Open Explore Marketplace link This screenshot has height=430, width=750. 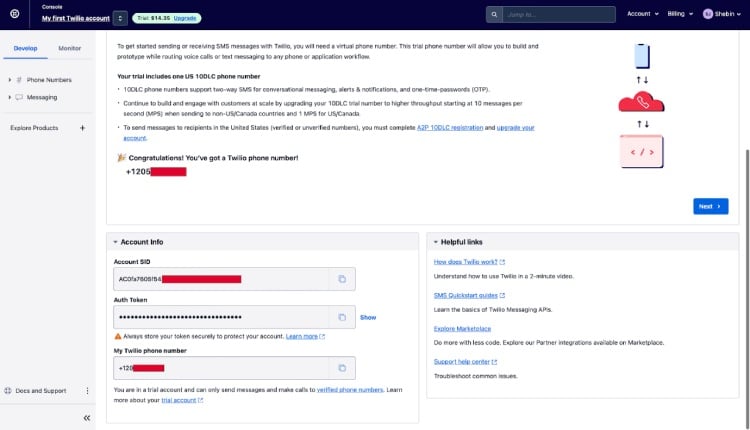pyautogui.click(x=462, y=329)
